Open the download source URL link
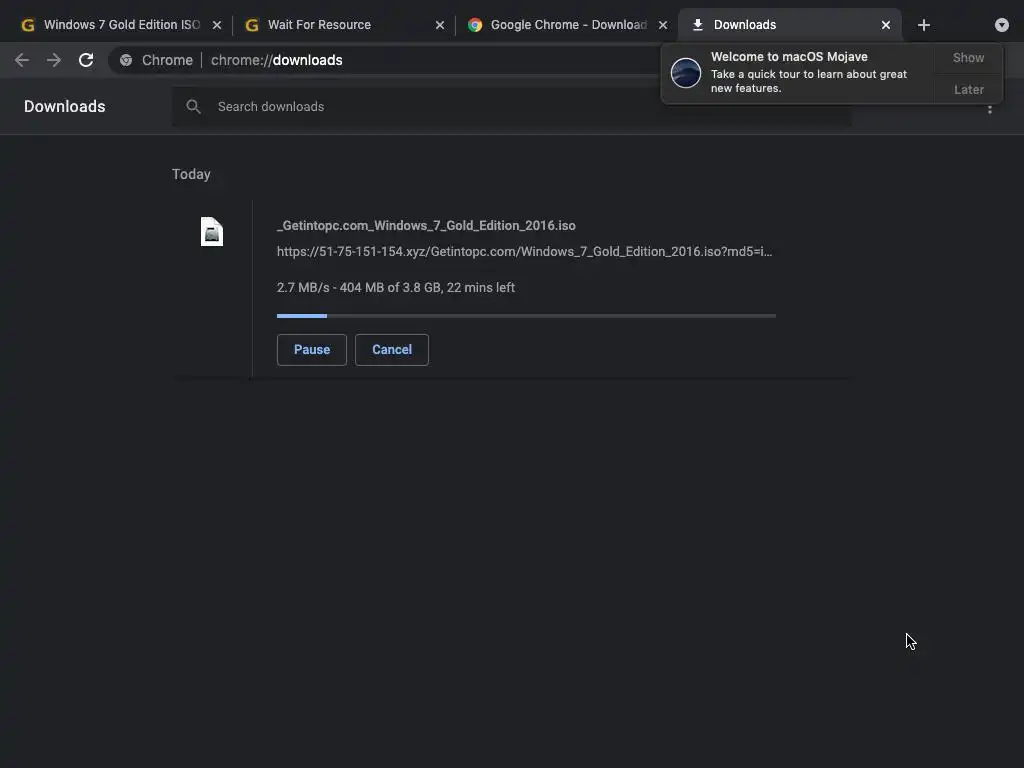This screenshot has height=768, width=1024. (524, 251)
